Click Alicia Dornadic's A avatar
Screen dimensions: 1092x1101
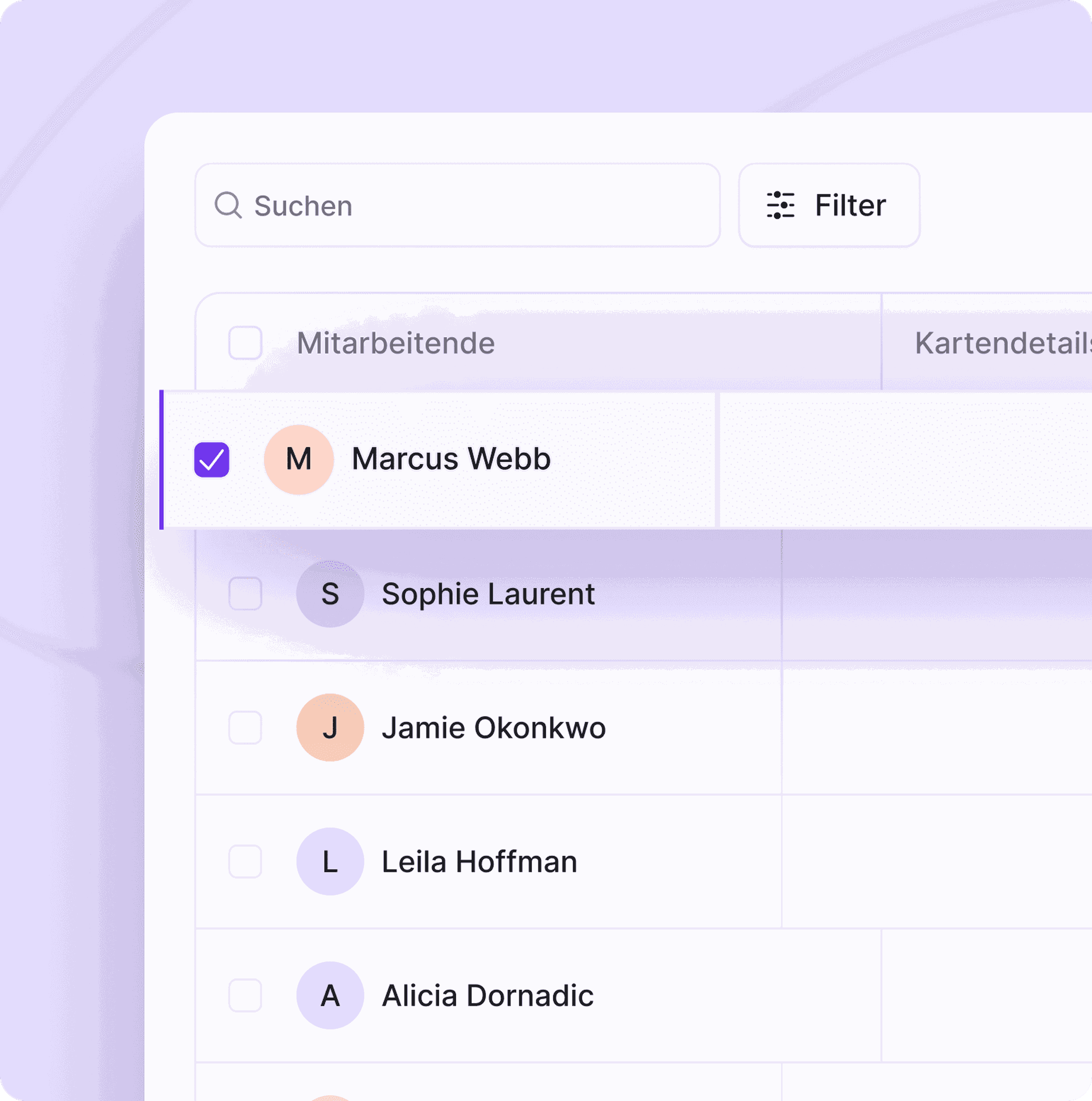(x=330, y=995)
